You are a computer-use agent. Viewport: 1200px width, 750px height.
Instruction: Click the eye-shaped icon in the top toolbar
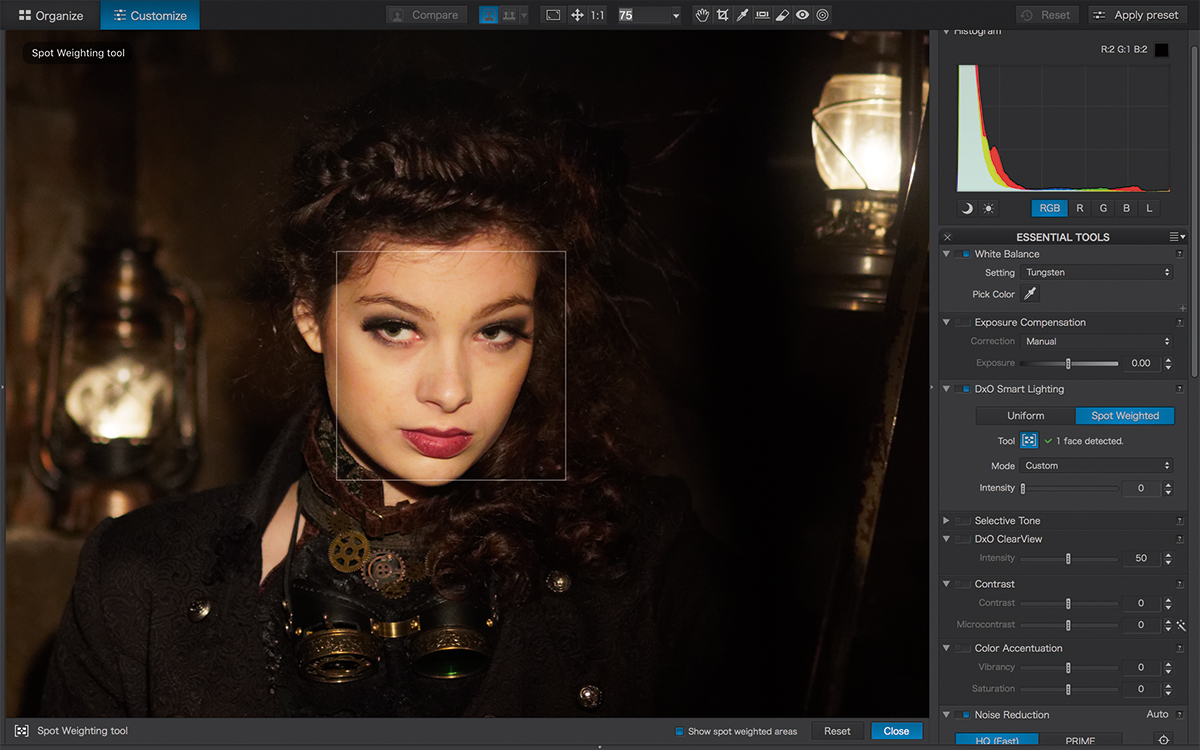point(802,15)
